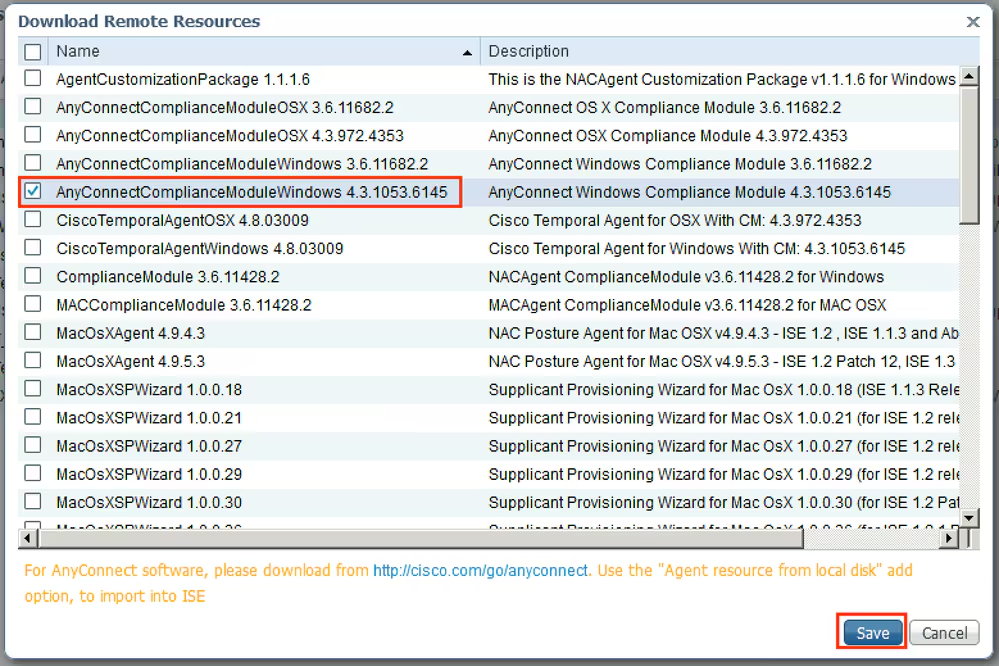Screen dimensions: 999x666
Task: Click the vertical scrollbar down arrow
Action: click(x=969, y=518)
